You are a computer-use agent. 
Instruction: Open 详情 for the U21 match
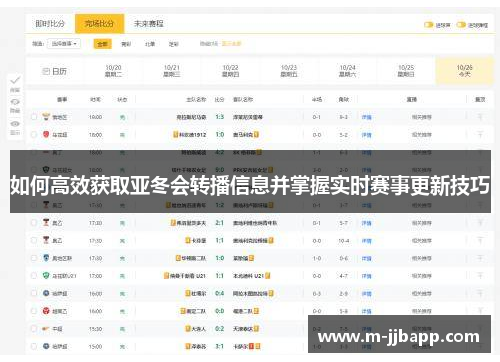click(x=366, y=276)
